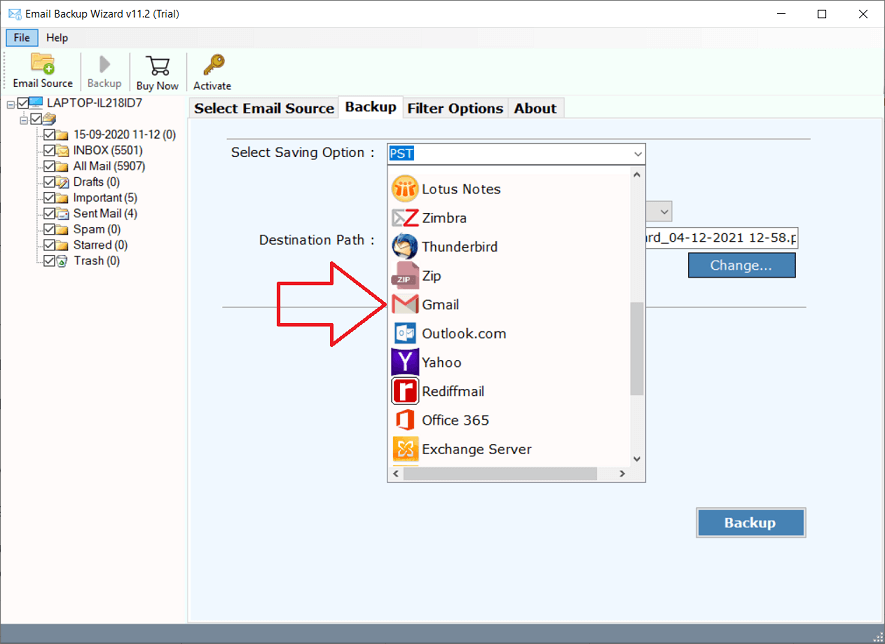The width and height of the screenshot is (885, 644).
Task: Switch to the About tab
Action: tap(535, 108)
